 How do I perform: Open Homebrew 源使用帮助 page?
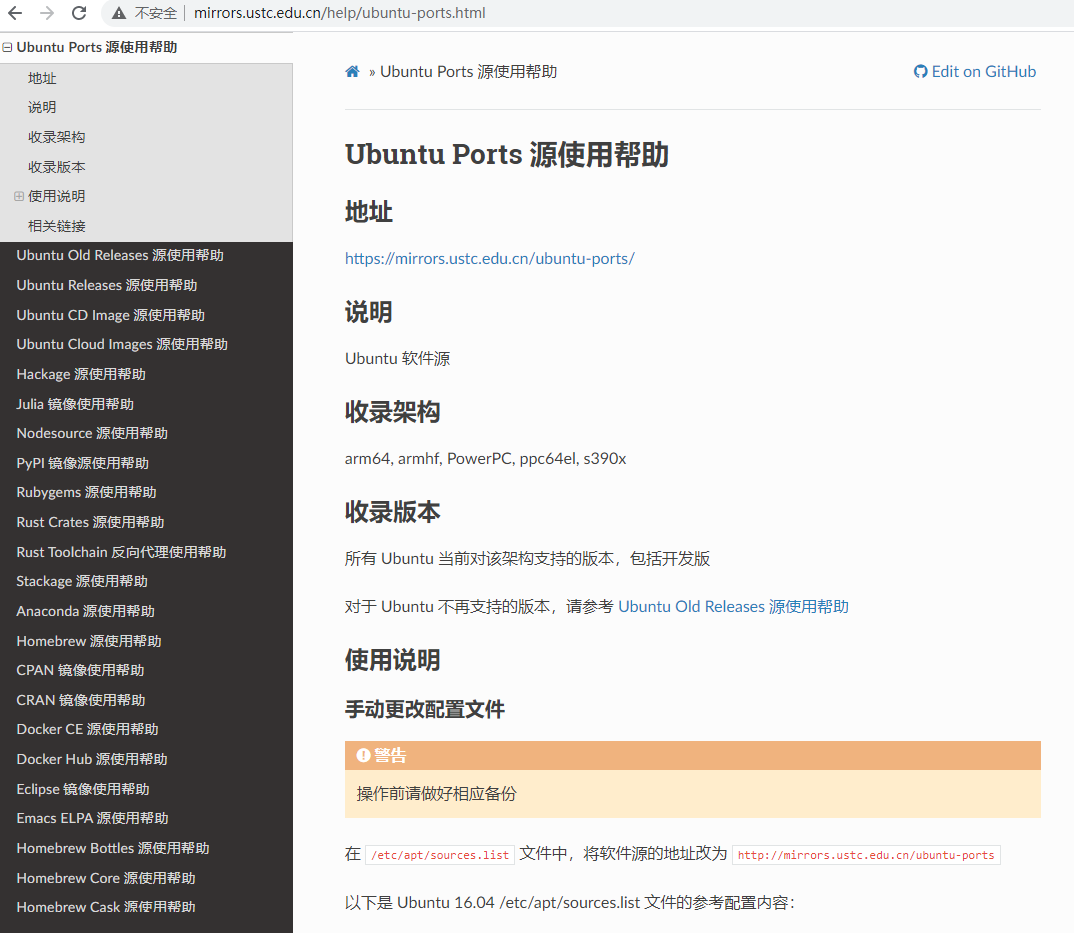pos(89,641)
